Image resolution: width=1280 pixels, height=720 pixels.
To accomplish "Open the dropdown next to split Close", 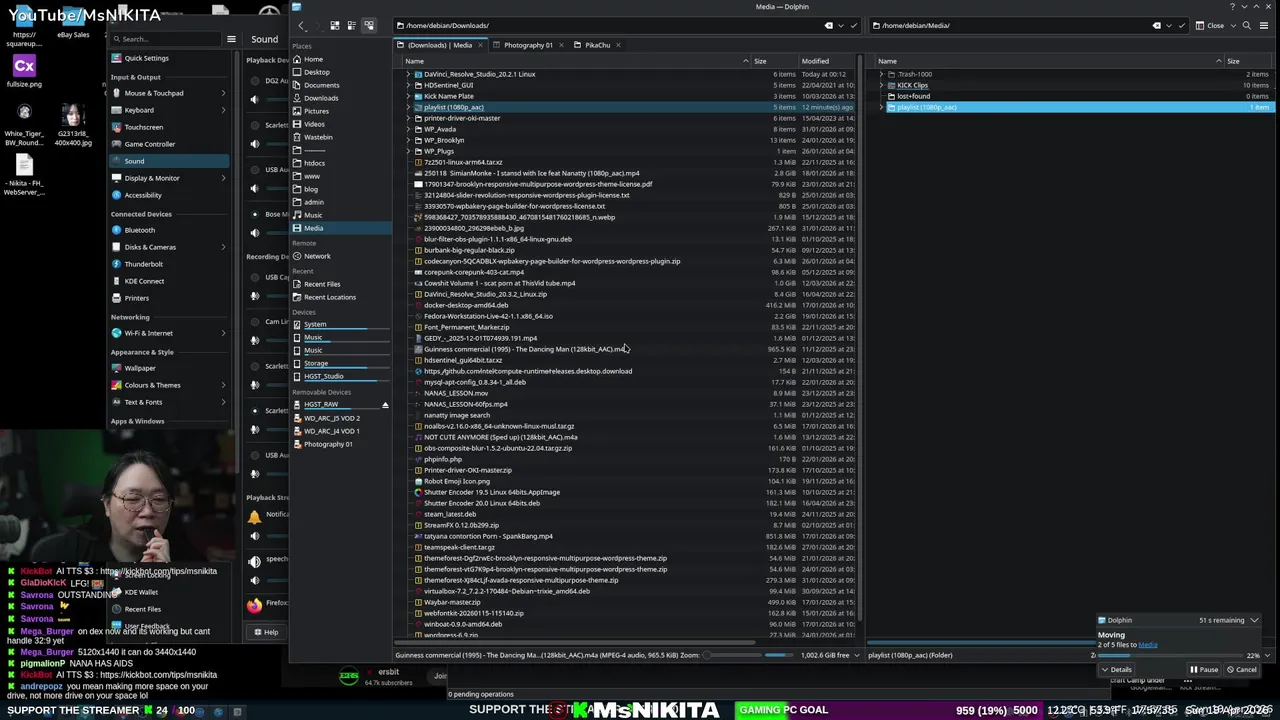I will tap(1232, 25).
